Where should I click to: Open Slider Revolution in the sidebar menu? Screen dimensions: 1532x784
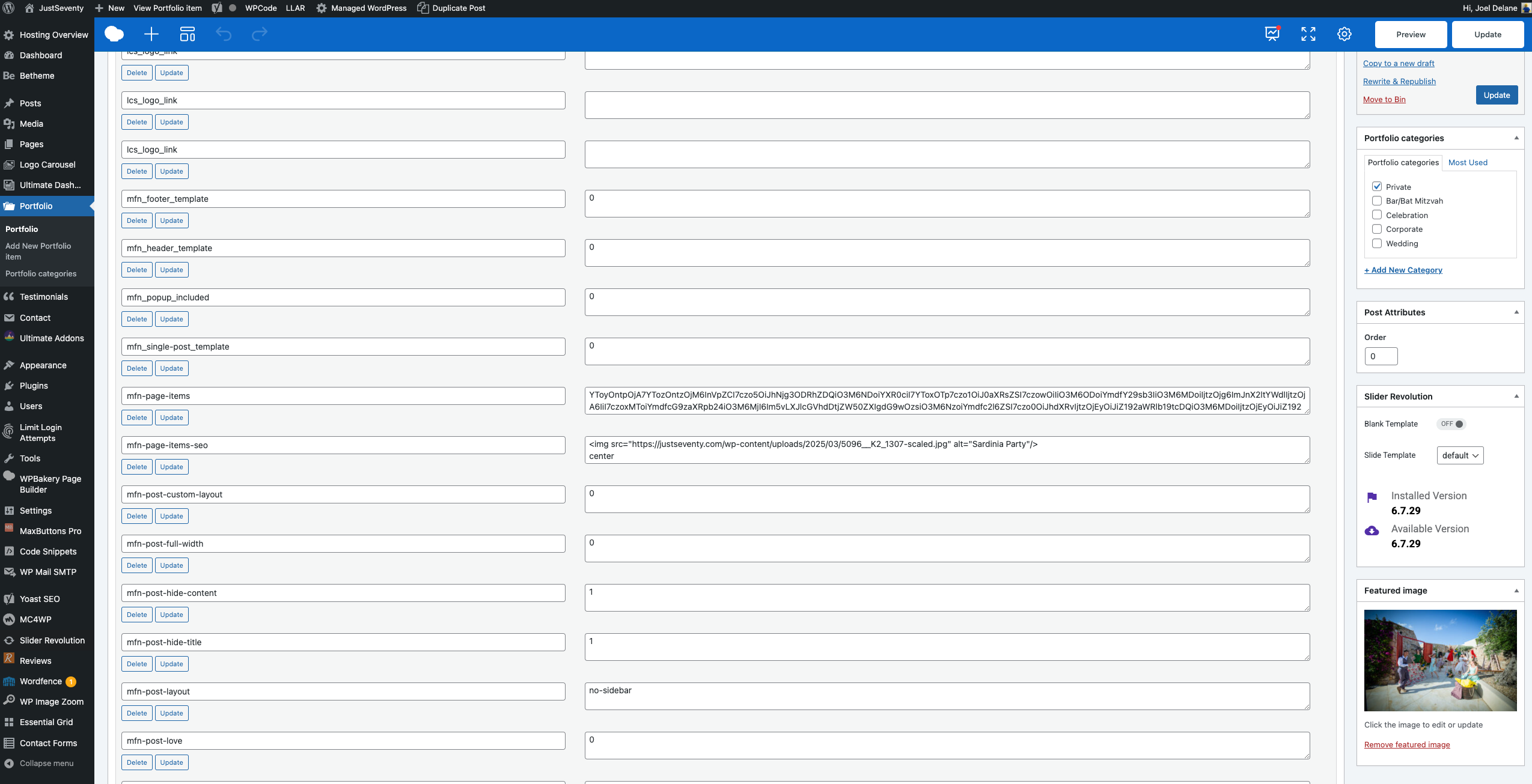pyautogui.click(x=52, y=640)
